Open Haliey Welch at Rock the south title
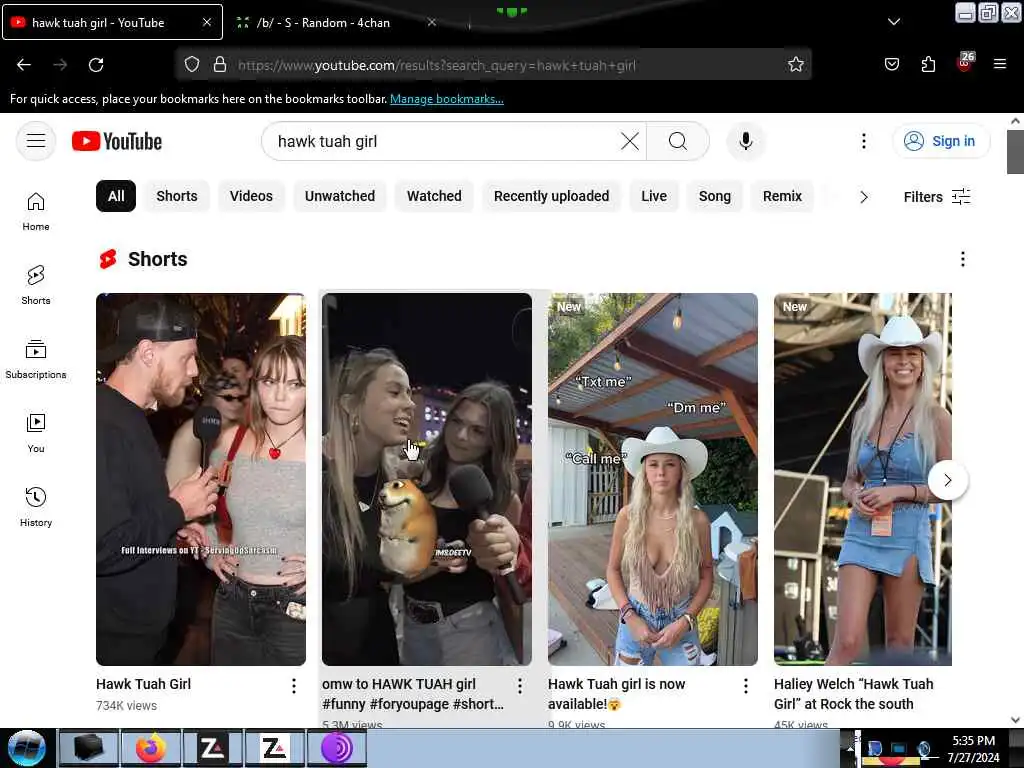This screenshot has height=768, width=1024. (x=854, y=694)
